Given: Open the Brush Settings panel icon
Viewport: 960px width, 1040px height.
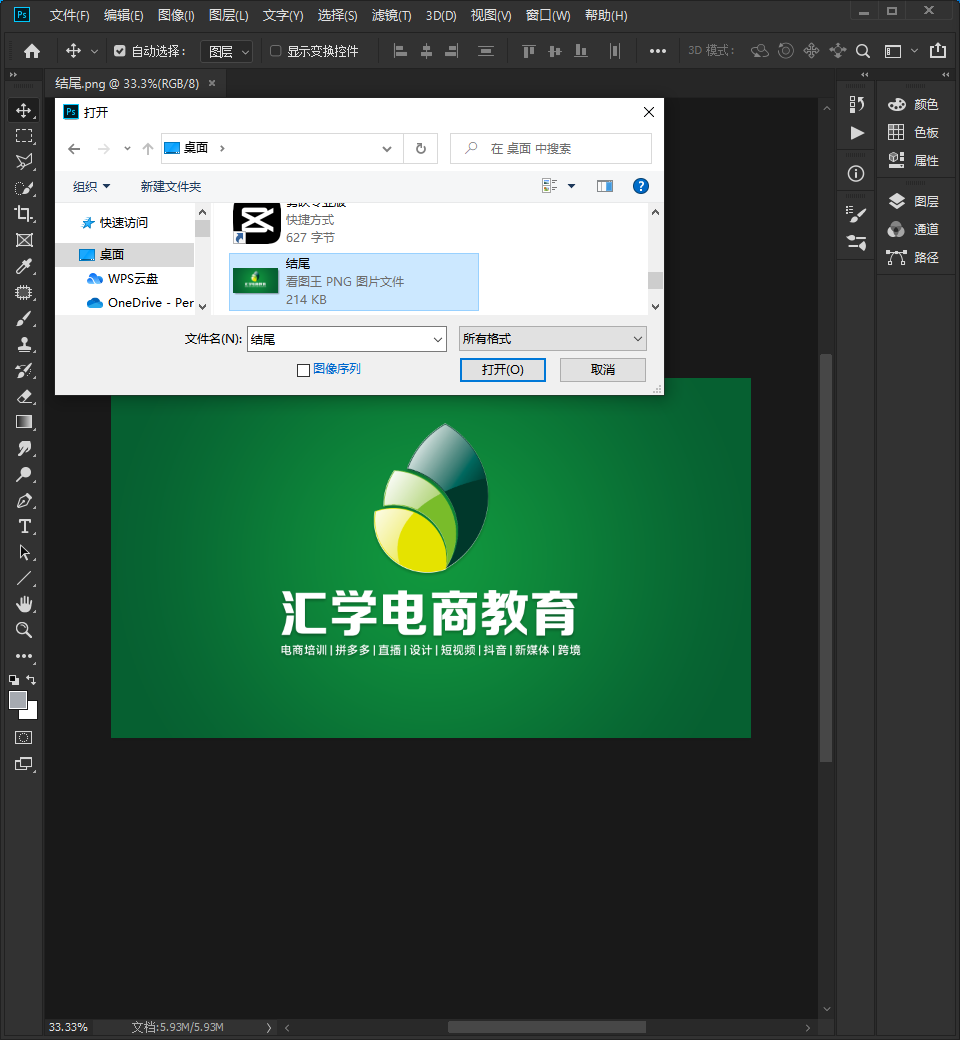Looking at the screenshot, I should point(857,214).
